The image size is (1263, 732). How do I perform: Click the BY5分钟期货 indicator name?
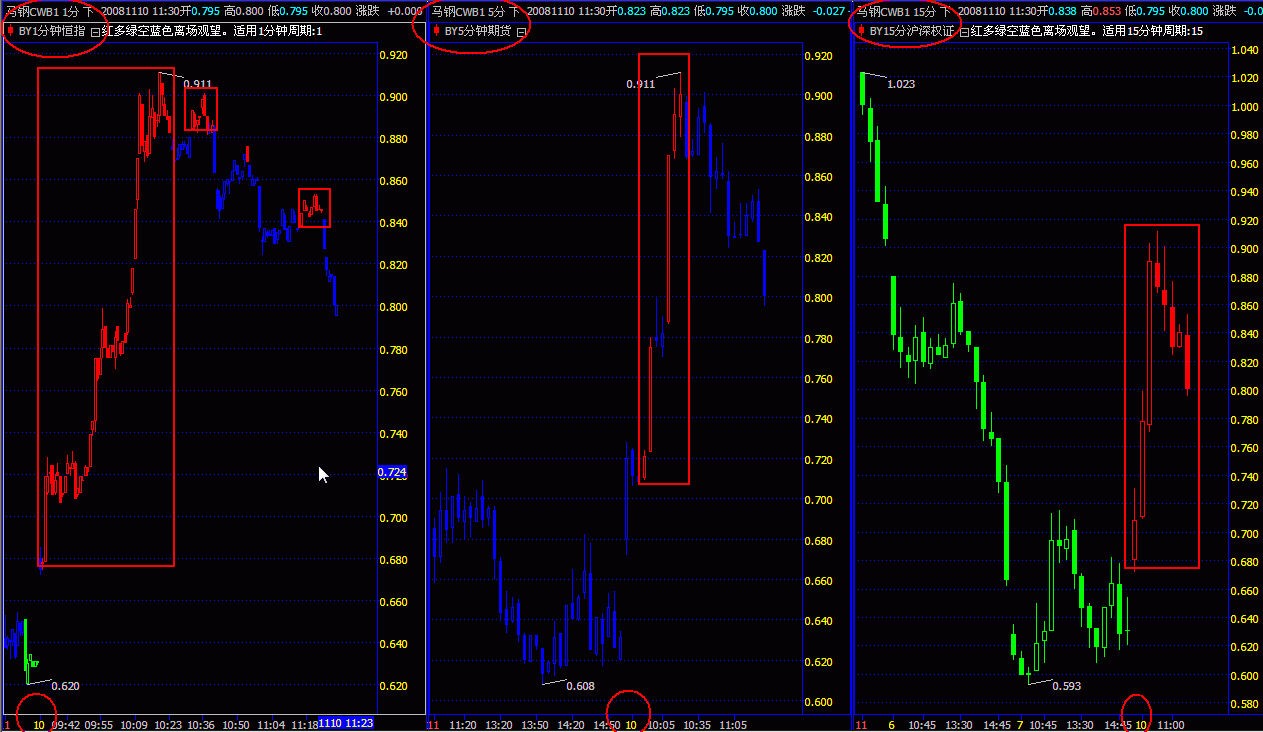click(x=478, y=31)
